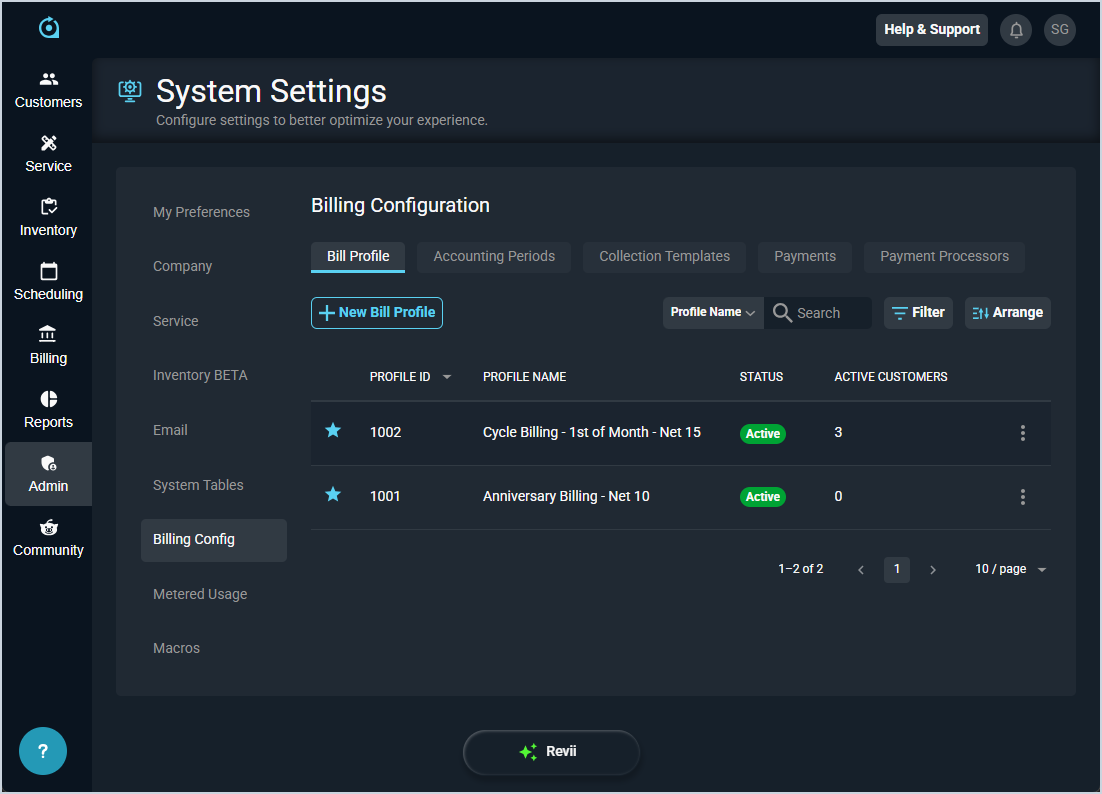
Task: Toggle the star on profile 1001
Action: point(333,495)
